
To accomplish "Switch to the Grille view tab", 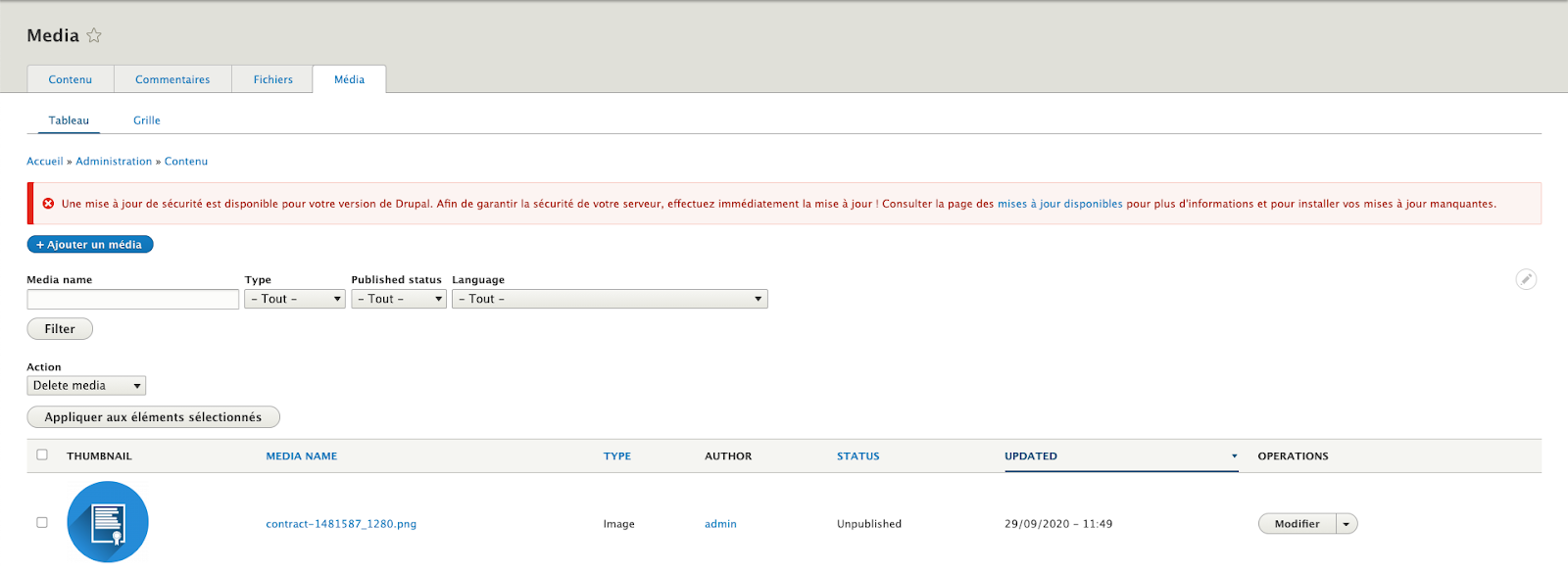I will (147, 120).
